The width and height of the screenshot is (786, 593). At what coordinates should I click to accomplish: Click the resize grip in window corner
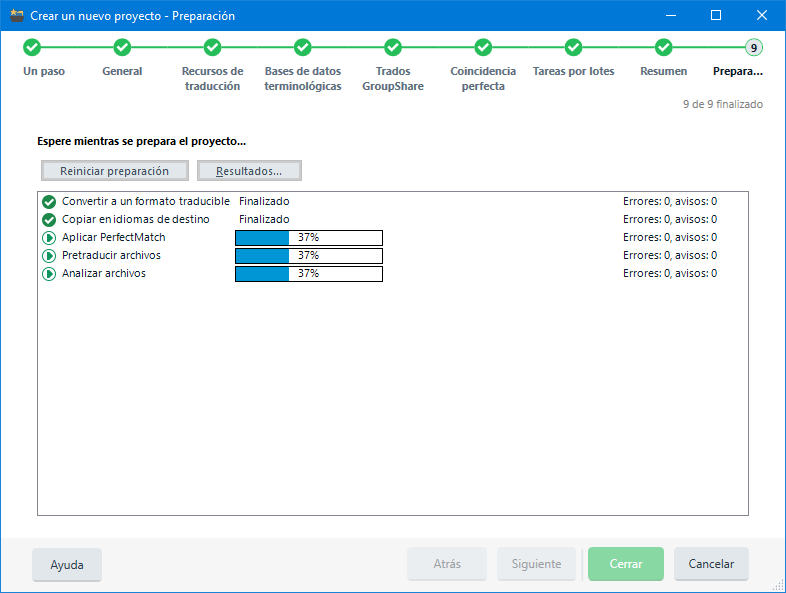tap(778, 585)
